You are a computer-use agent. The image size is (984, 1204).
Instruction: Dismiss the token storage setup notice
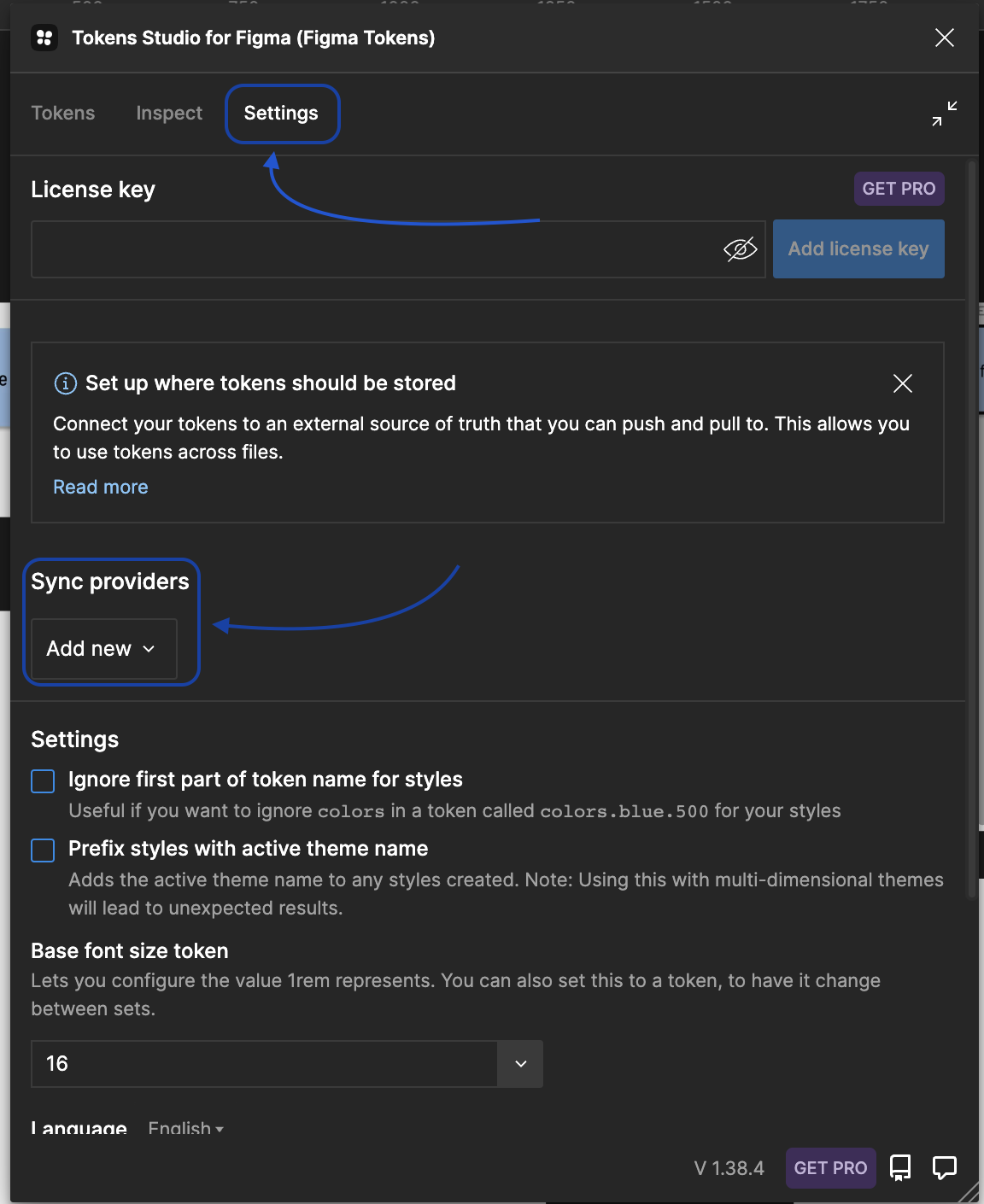pyautogui.click(x=903, y=383)
